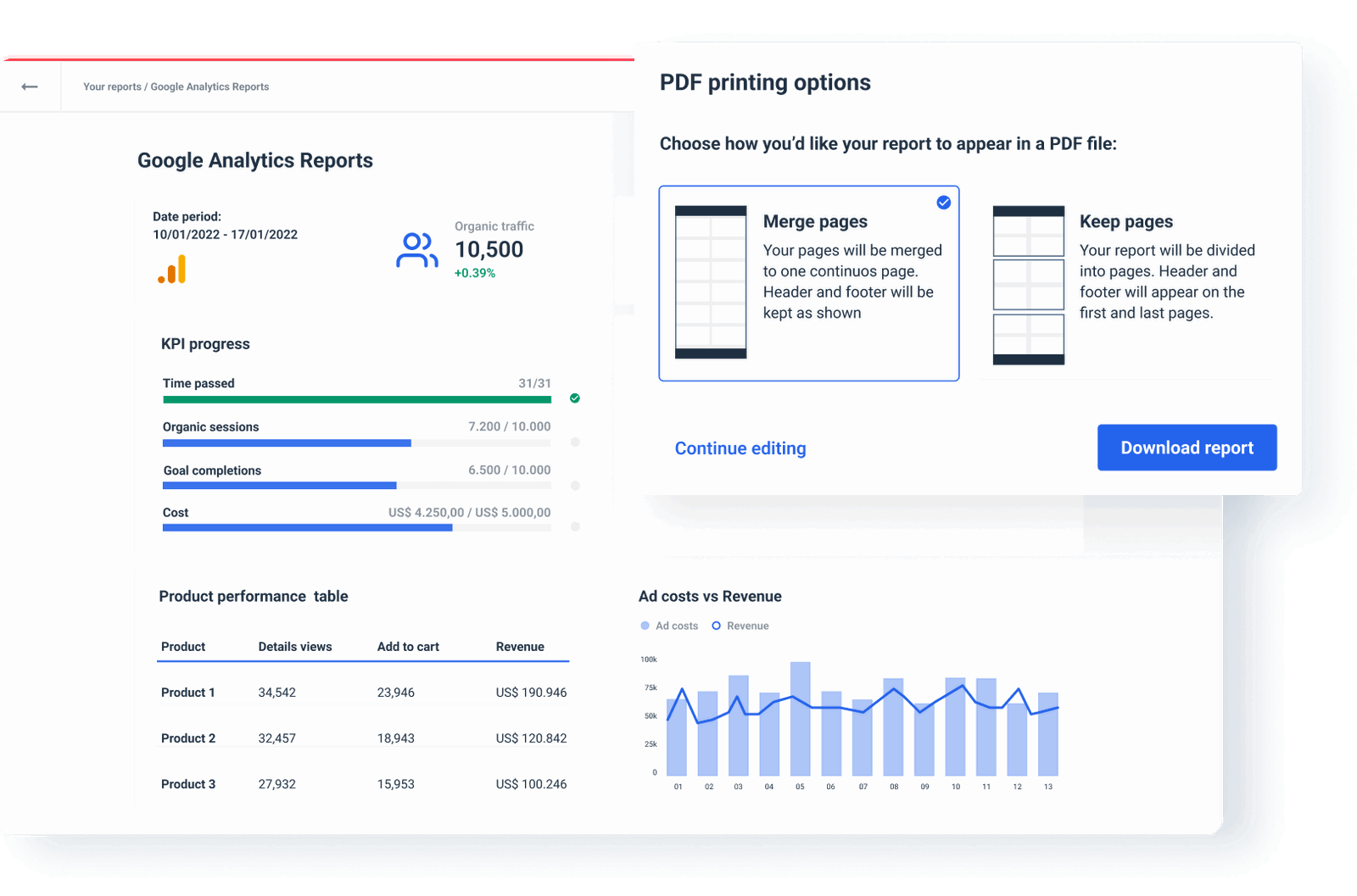Click the Continue editing link
The width and height of the screenshot is (1357, 896).
[x=740, y=448]
